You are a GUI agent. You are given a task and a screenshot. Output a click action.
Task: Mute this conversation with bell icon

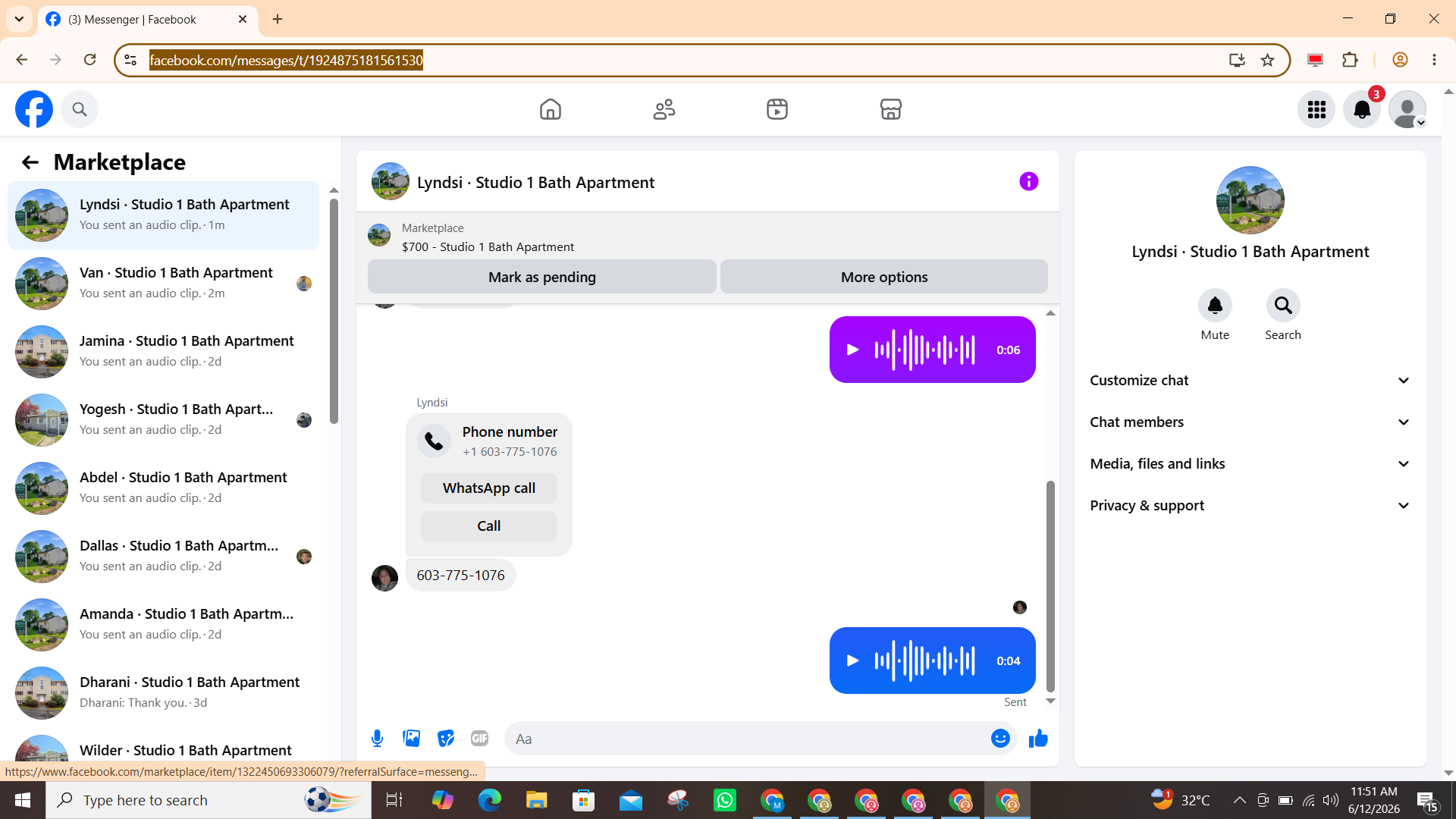[x=1215, y=306]
